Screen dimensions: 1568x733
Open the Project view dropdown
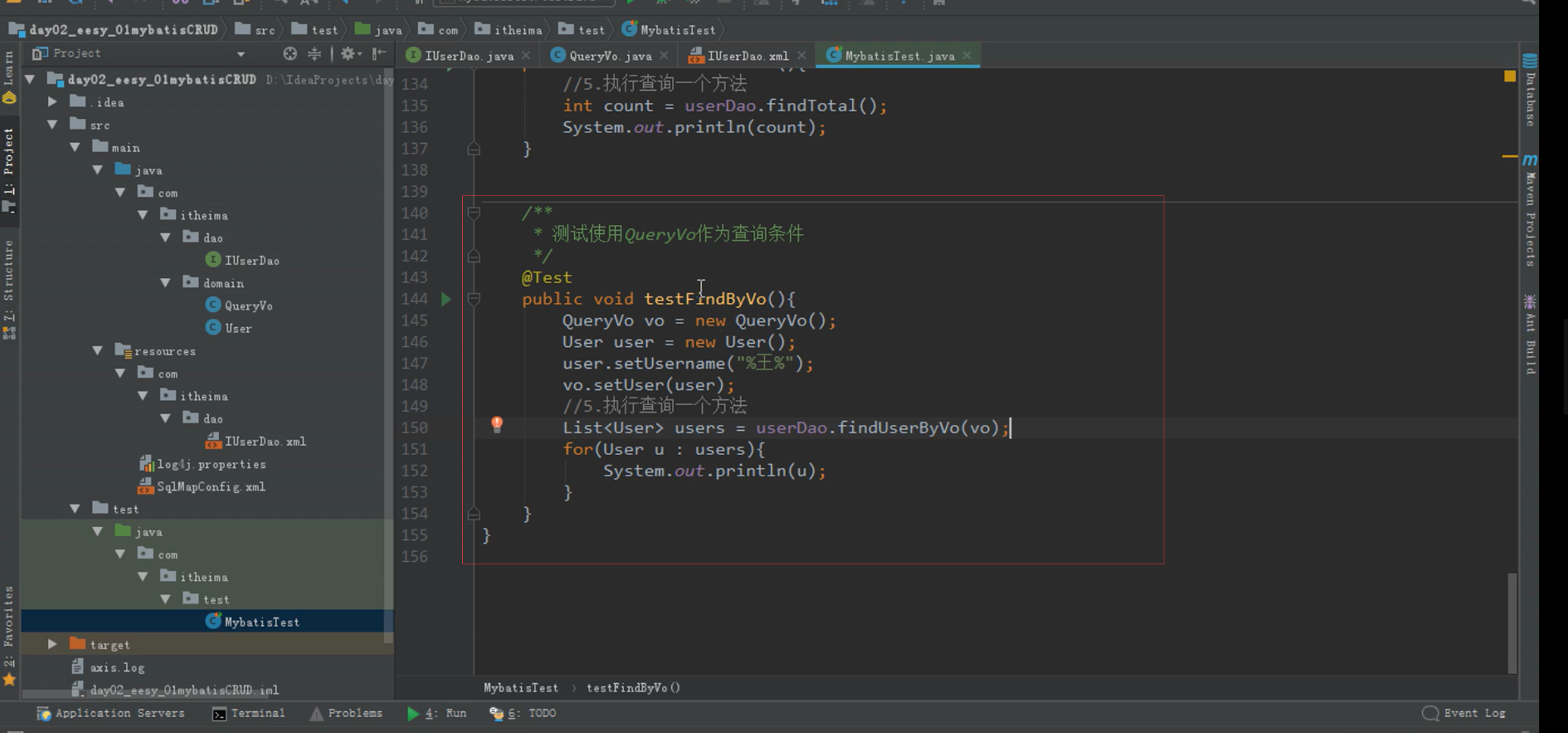point(241,54)
